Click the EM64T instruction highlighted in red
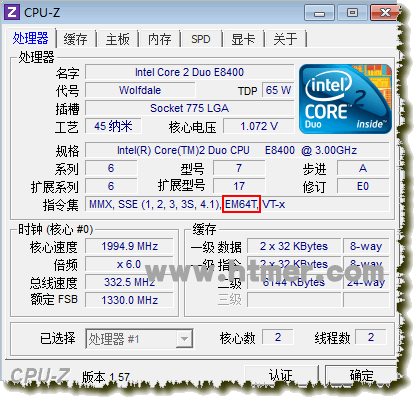The image size is (414, 397). point(241,204)
